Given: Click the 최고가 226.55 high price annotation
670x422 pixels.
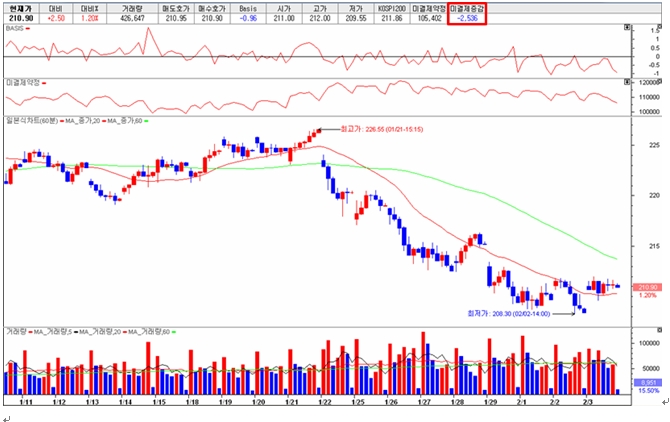Looking at the screenshot, I should (368, 129).
